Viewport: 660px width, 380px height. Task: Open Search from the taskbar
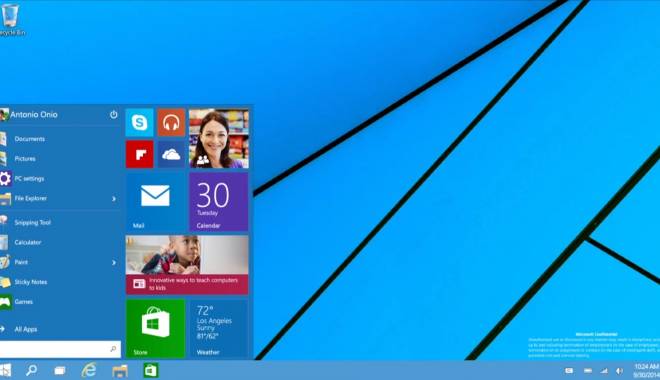coord(31,370)
